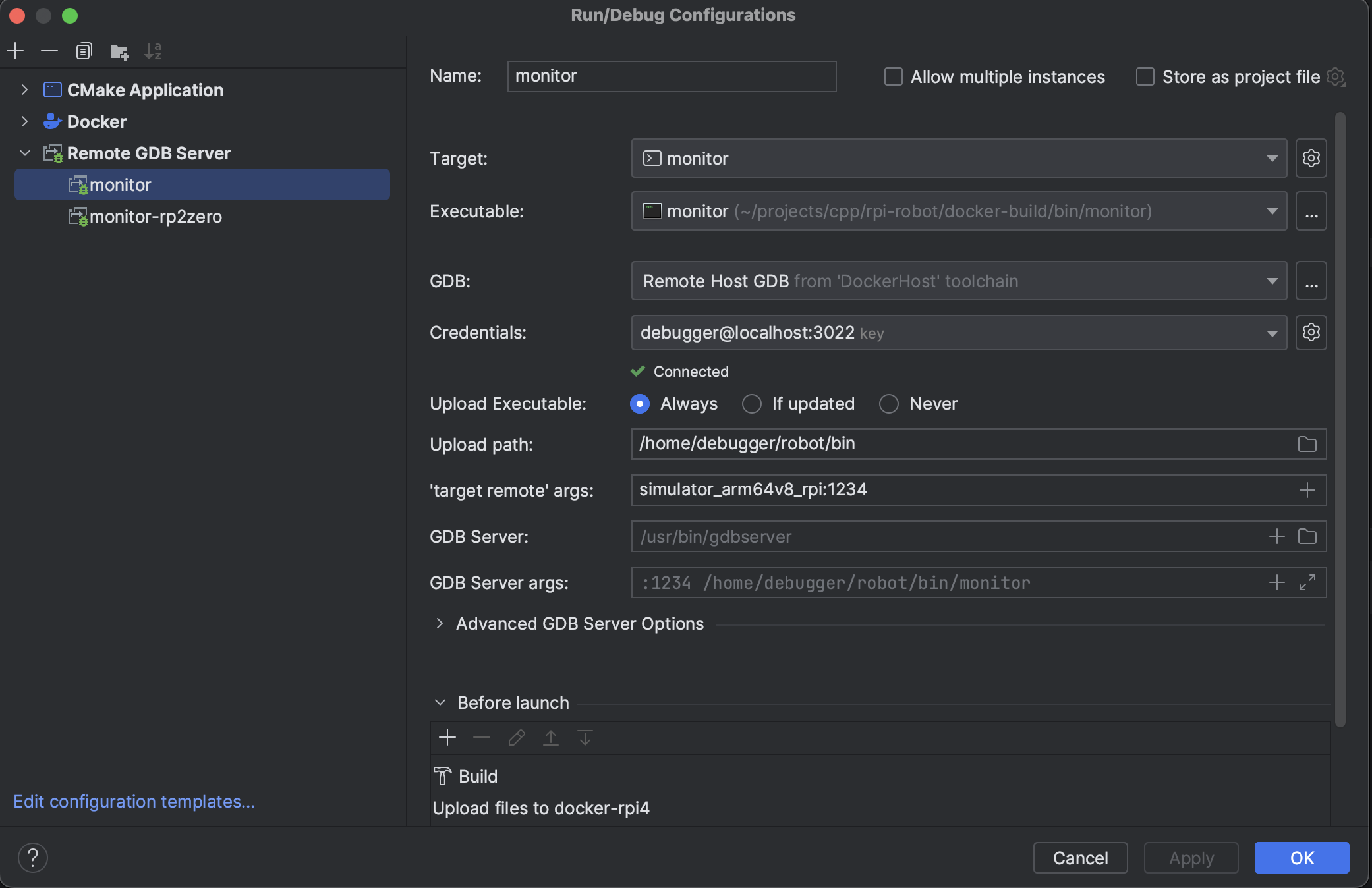Expand Advanced GDB Server Options section

(440, 623)
